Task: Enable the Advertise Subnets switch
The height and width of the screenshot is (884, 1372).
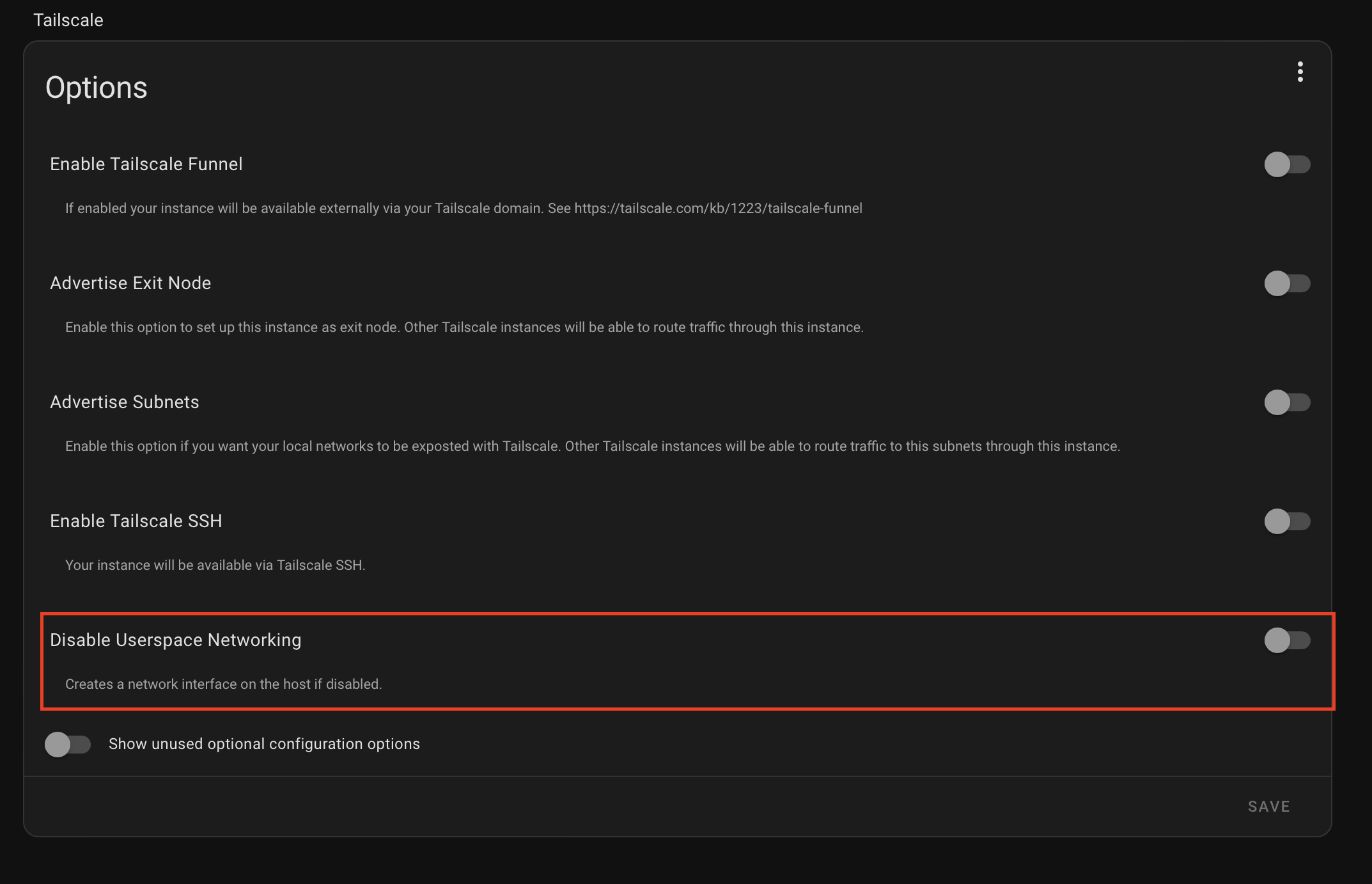Action: pos(1286,402)
